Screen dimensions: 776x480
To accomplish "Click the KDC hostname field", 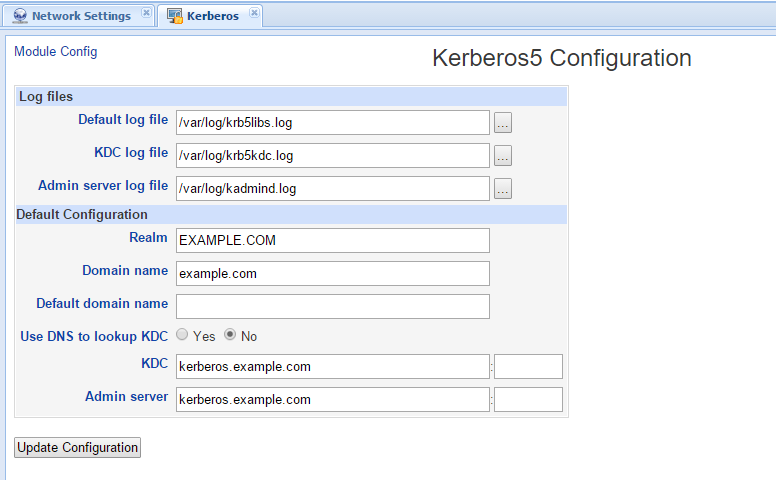I will (333, 367).
